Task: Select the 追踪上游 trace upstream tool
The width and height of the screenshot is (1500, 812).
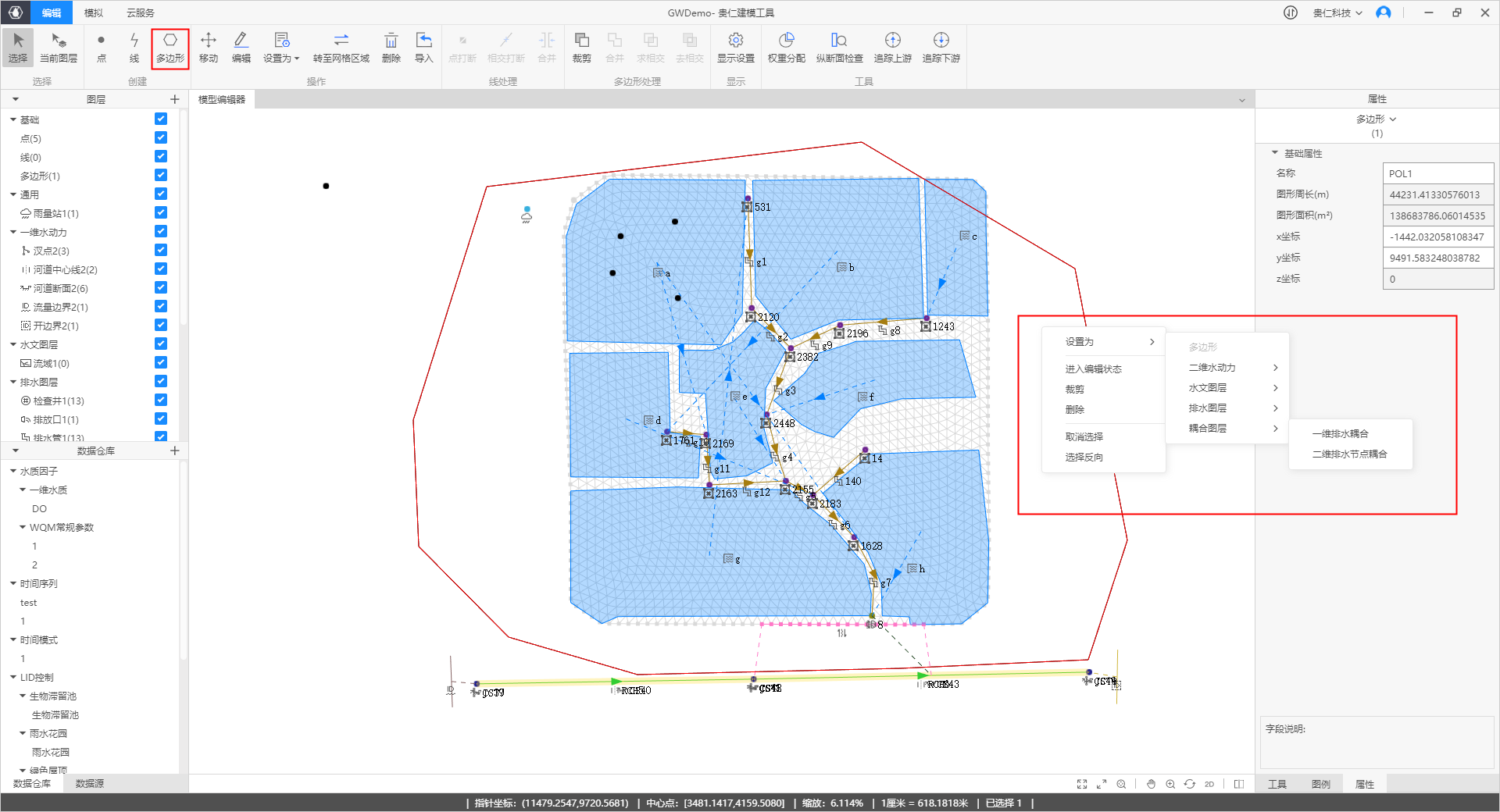Action: click(x=892, y=48)
